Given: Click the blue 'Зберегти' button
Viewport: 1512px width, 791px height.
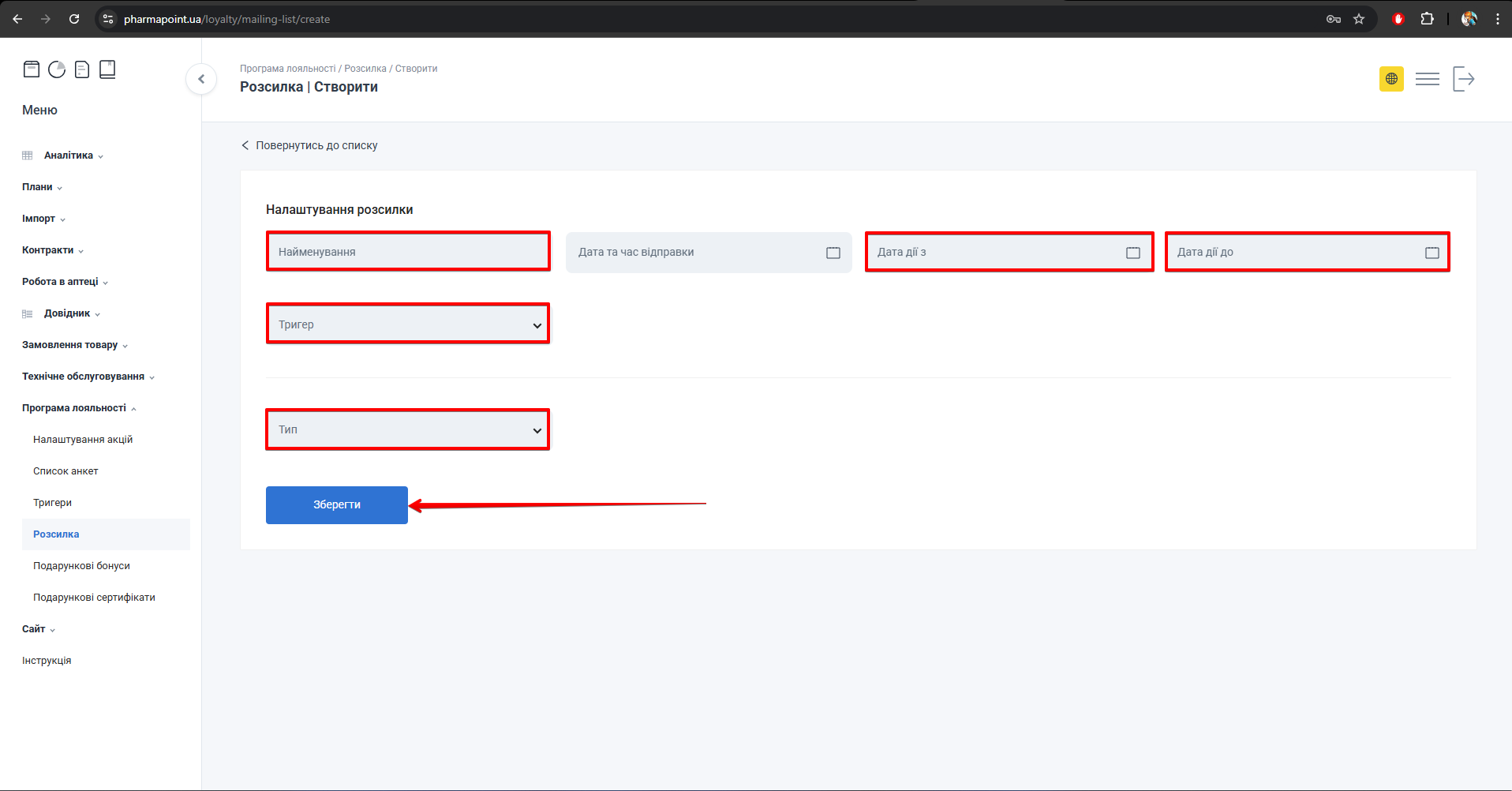Looking at the screenshot, I should (x=337, y=505).
